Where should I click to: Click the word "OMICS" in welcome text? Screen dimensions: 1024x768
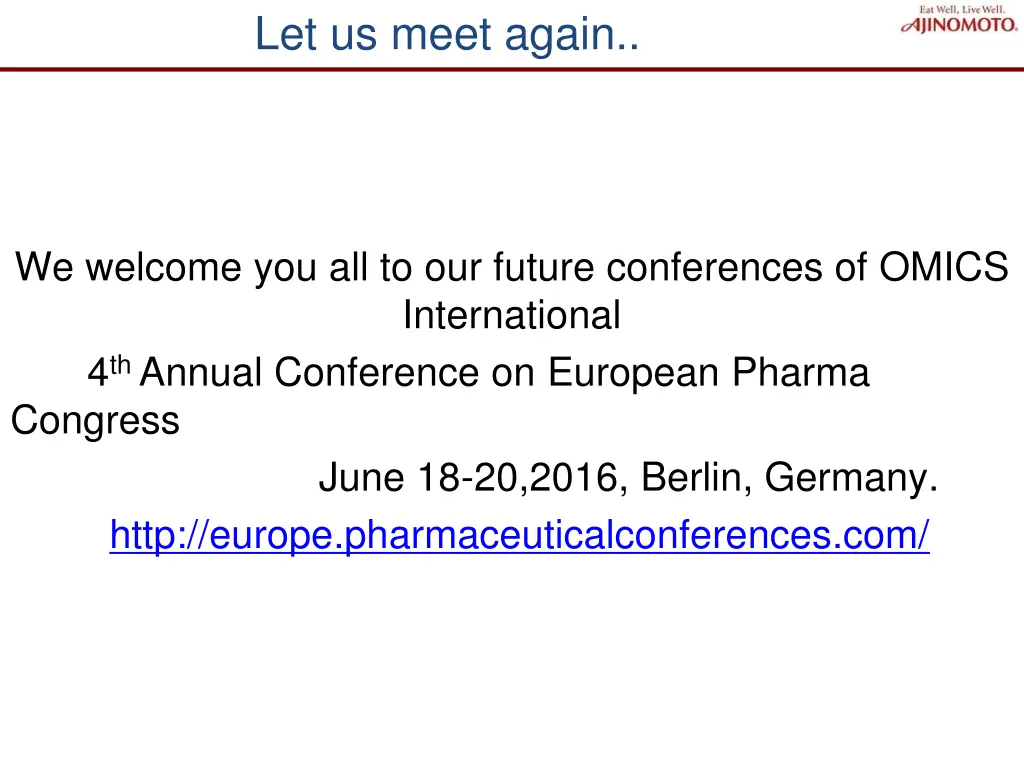click(944, 268)
